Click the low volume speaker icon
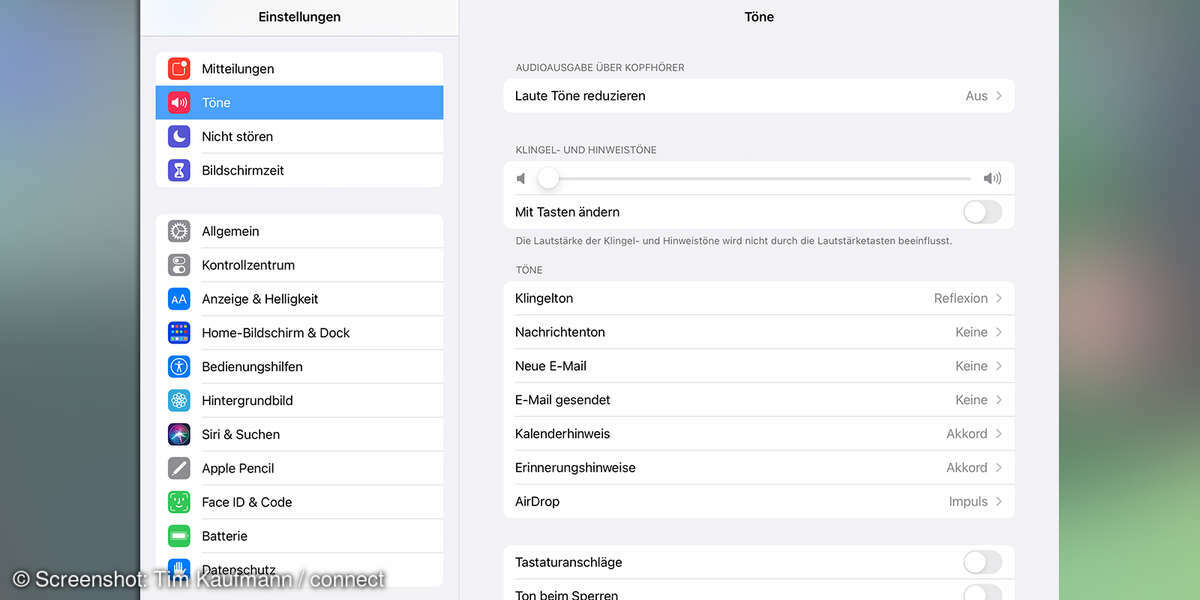This screenshot has width=1200, height=600. pyautogui.click(x=521, y=178)
